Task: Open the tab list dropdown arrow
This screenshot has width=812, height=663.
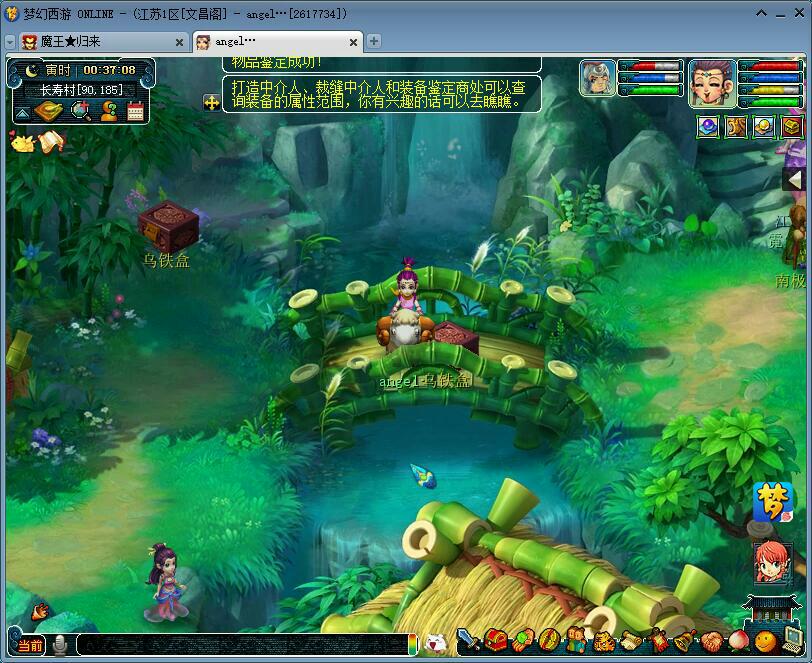Action: [10, 42]
